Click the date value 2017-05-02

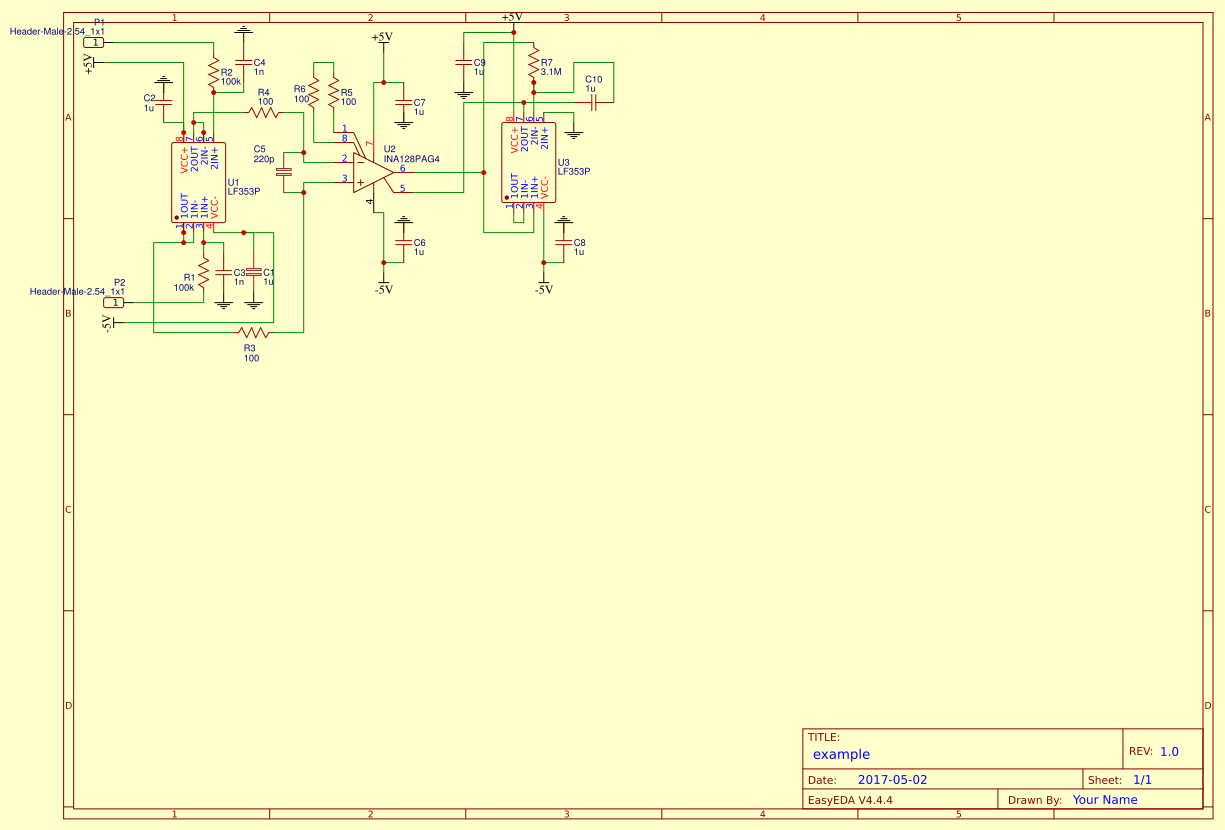coord(893,780)
